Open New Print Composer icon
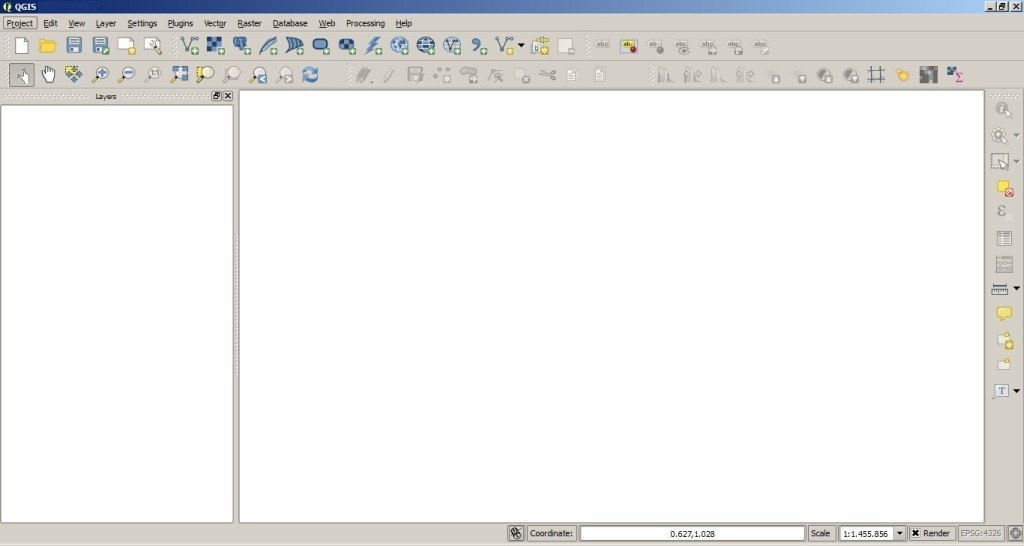Image resolution: width=1024 pixels, height=546 pixels. pos(126,46)
